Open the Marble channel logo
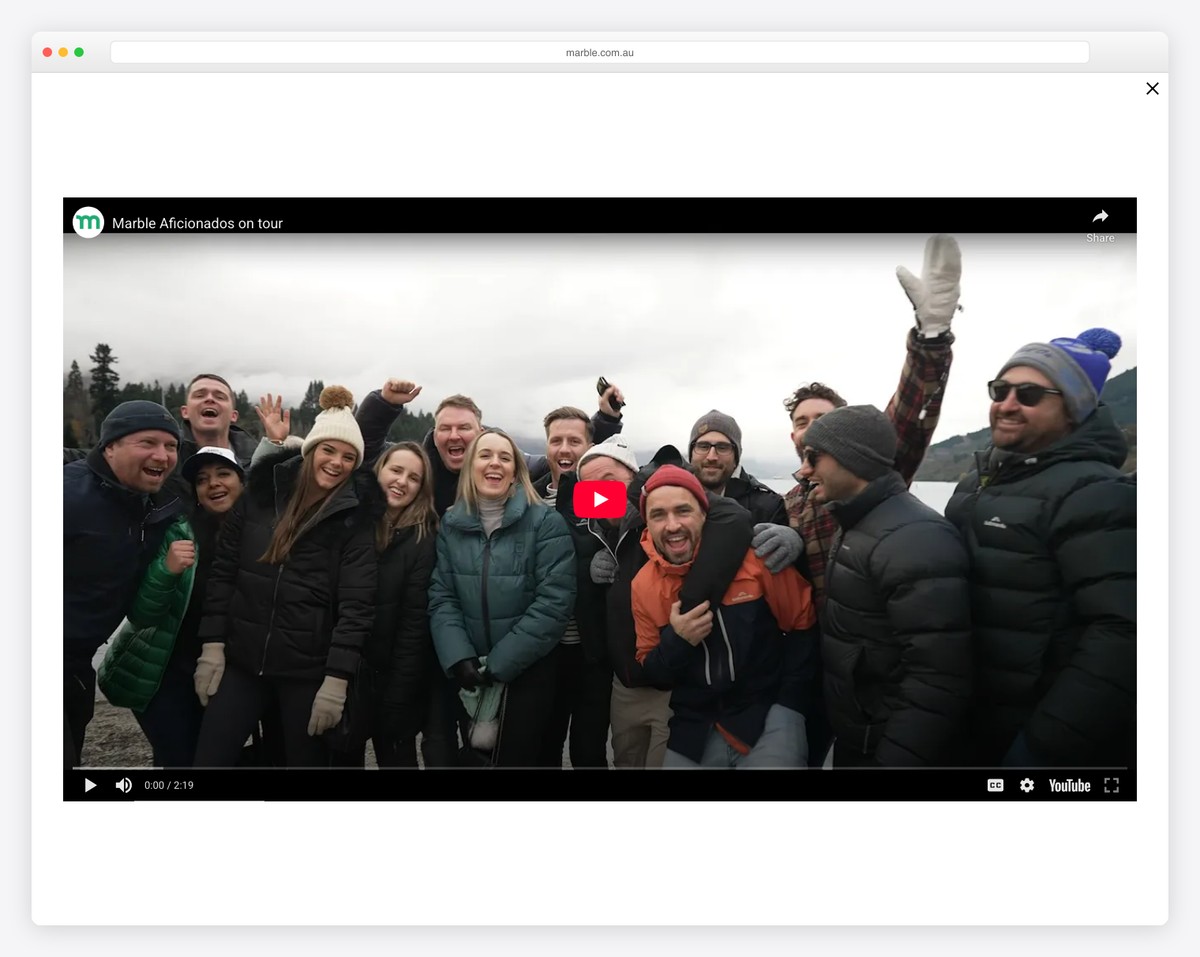Viewport: 1200px width, 957px height. [88, 222]
